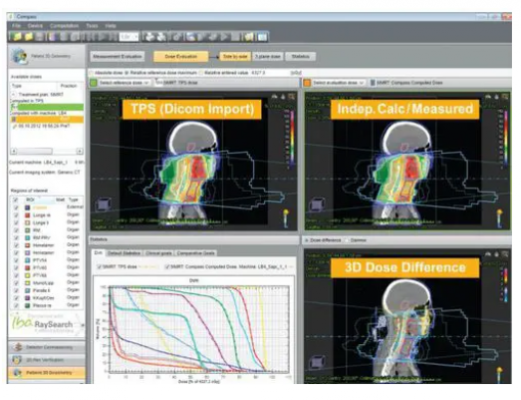Click the green reference dose icon
Viewport: 521px width, 400px height.
(x=94, y=83)
